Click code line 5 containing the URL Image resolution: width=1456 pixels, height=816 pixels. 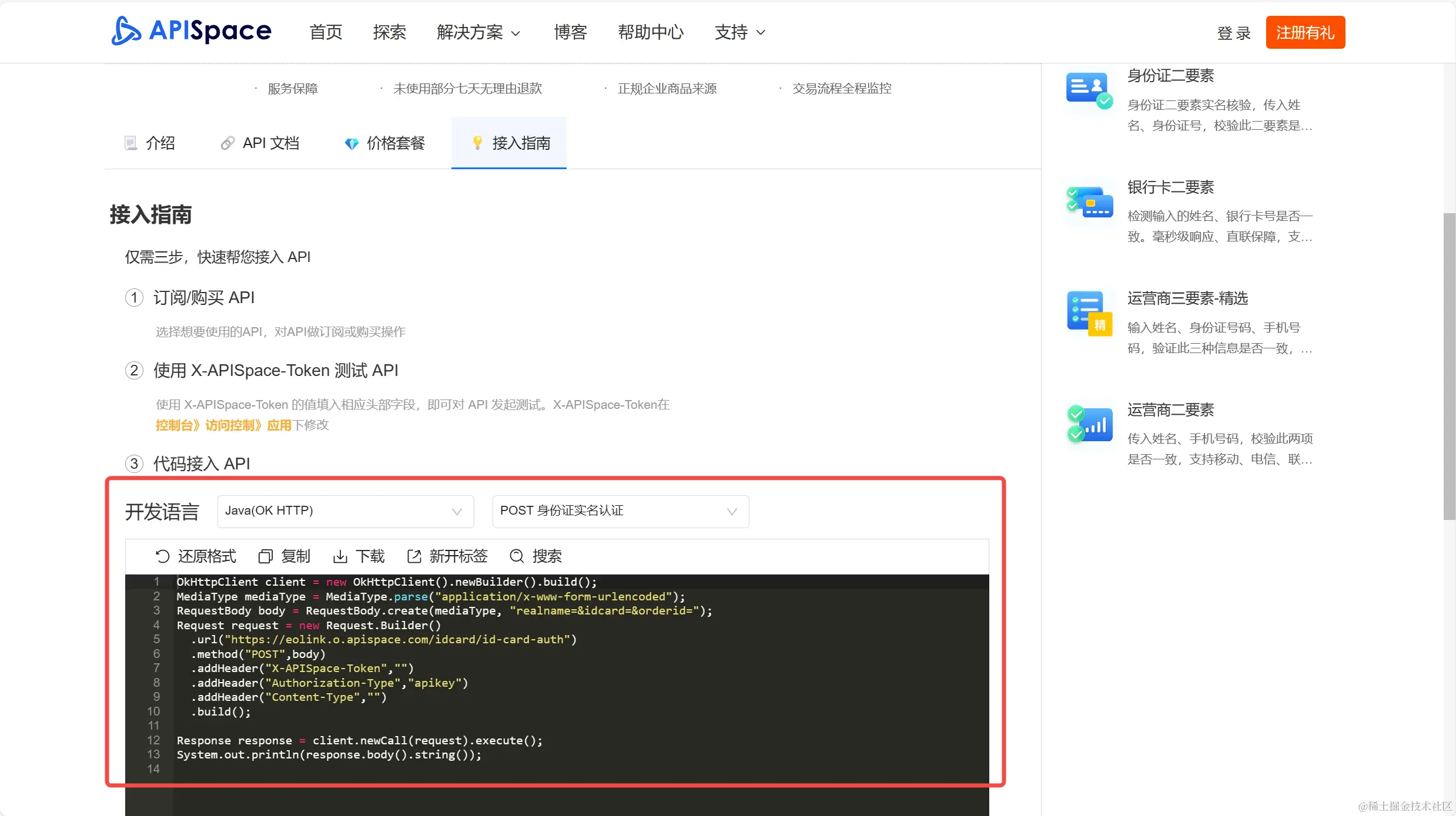pyautogui.click(x=383, y=639)
